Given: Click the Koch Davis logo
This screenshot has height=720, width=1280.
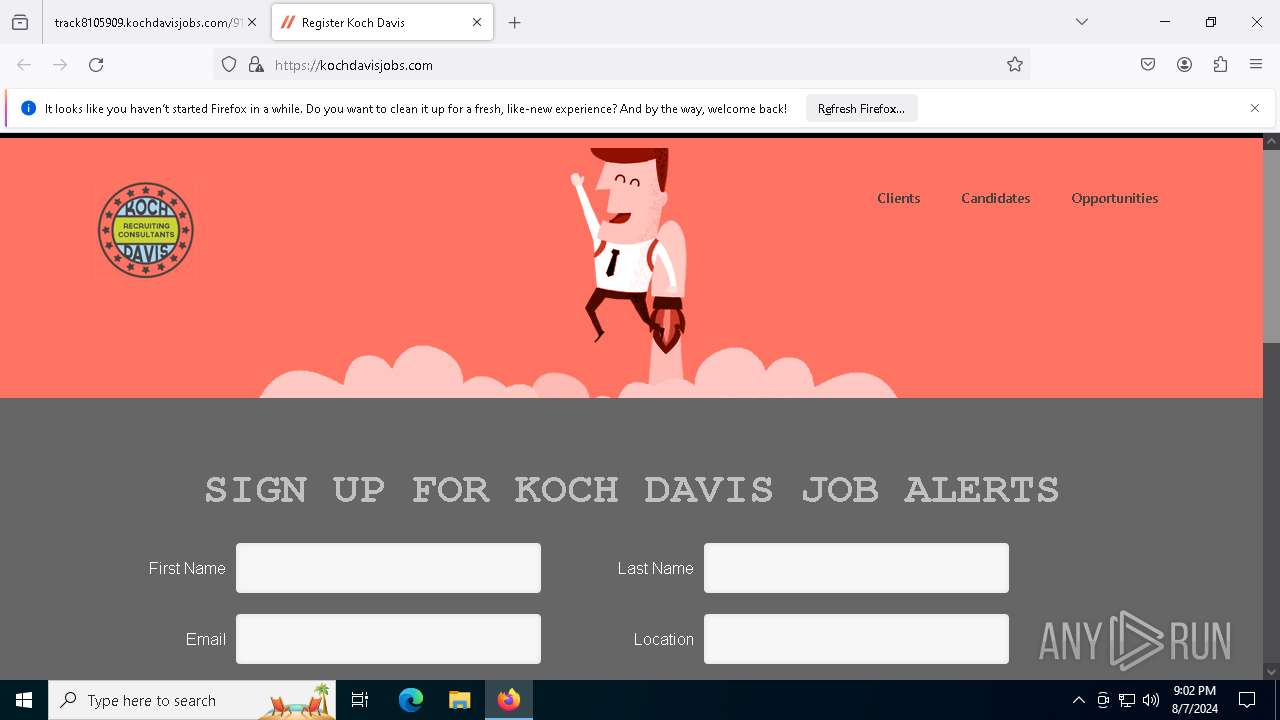Looking at the screenshot, I should [x=146, y=230].
